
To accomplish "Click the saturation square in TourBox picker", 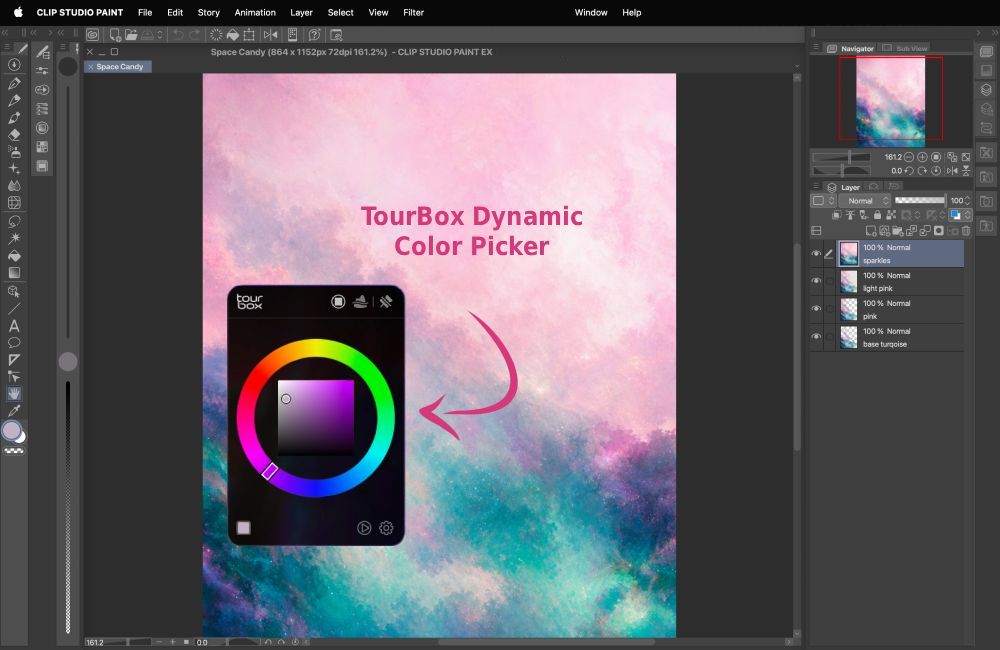I will click(x=316, y=417).
